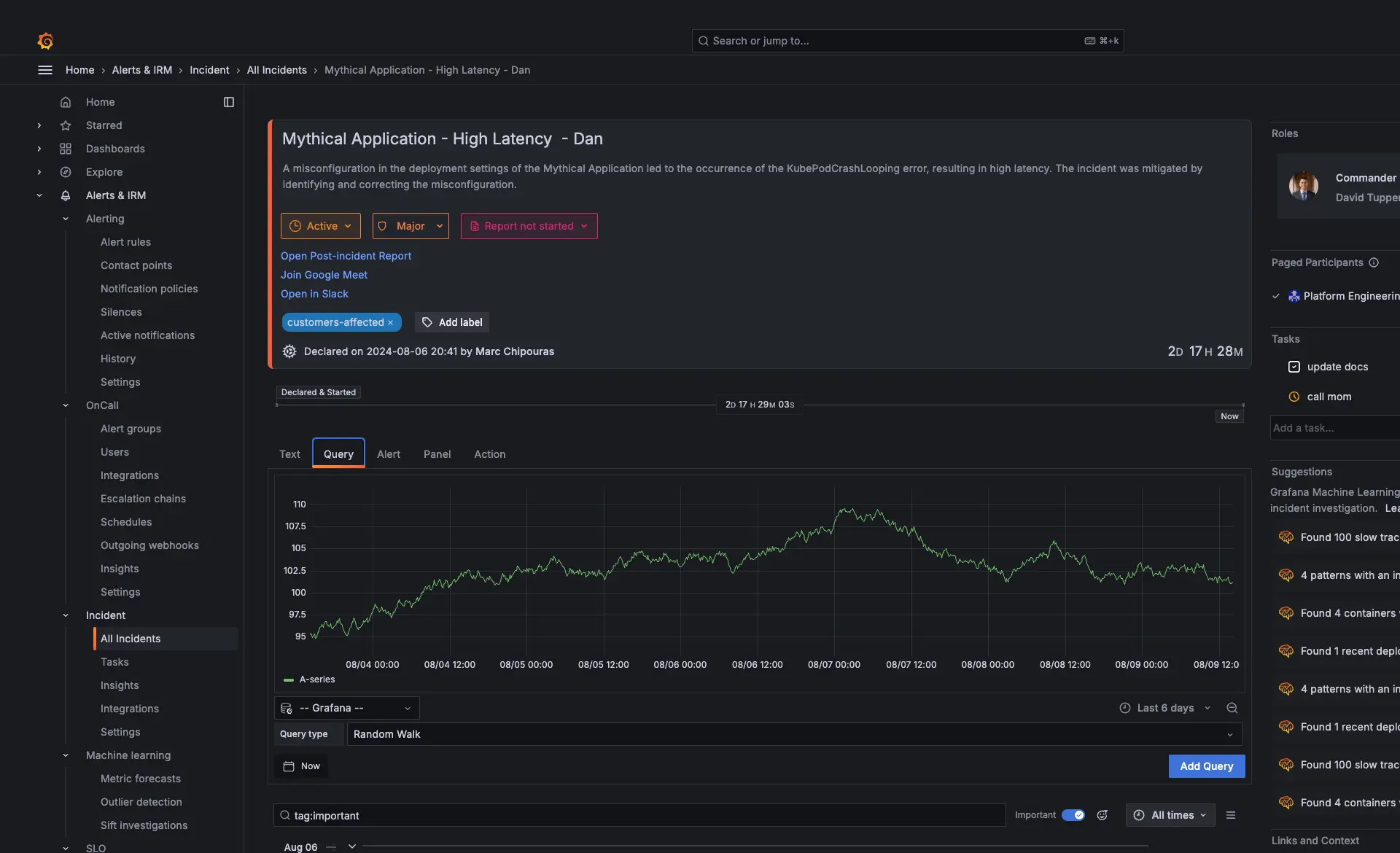Click the refresh activity icon near Important
Viewport: 1400px width, 853px height.
pos(1102,815)
